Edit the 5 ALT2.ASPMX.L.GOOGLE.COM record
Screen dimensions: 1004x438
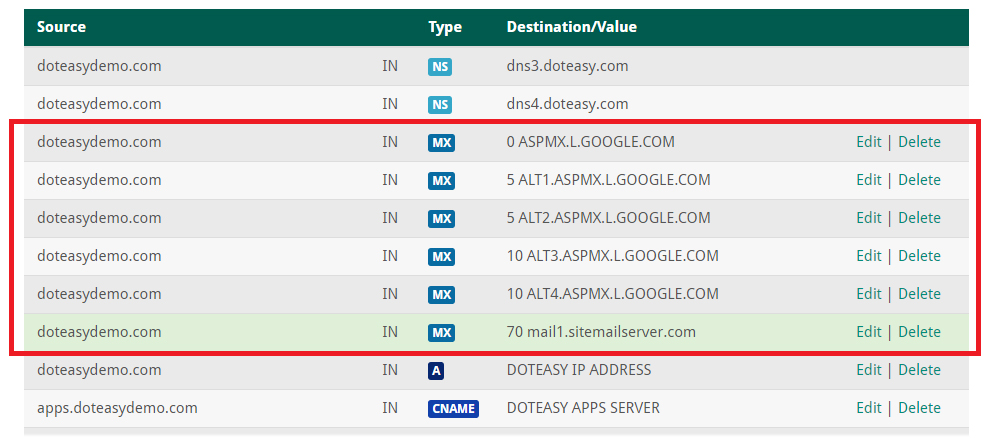[869, 218]
